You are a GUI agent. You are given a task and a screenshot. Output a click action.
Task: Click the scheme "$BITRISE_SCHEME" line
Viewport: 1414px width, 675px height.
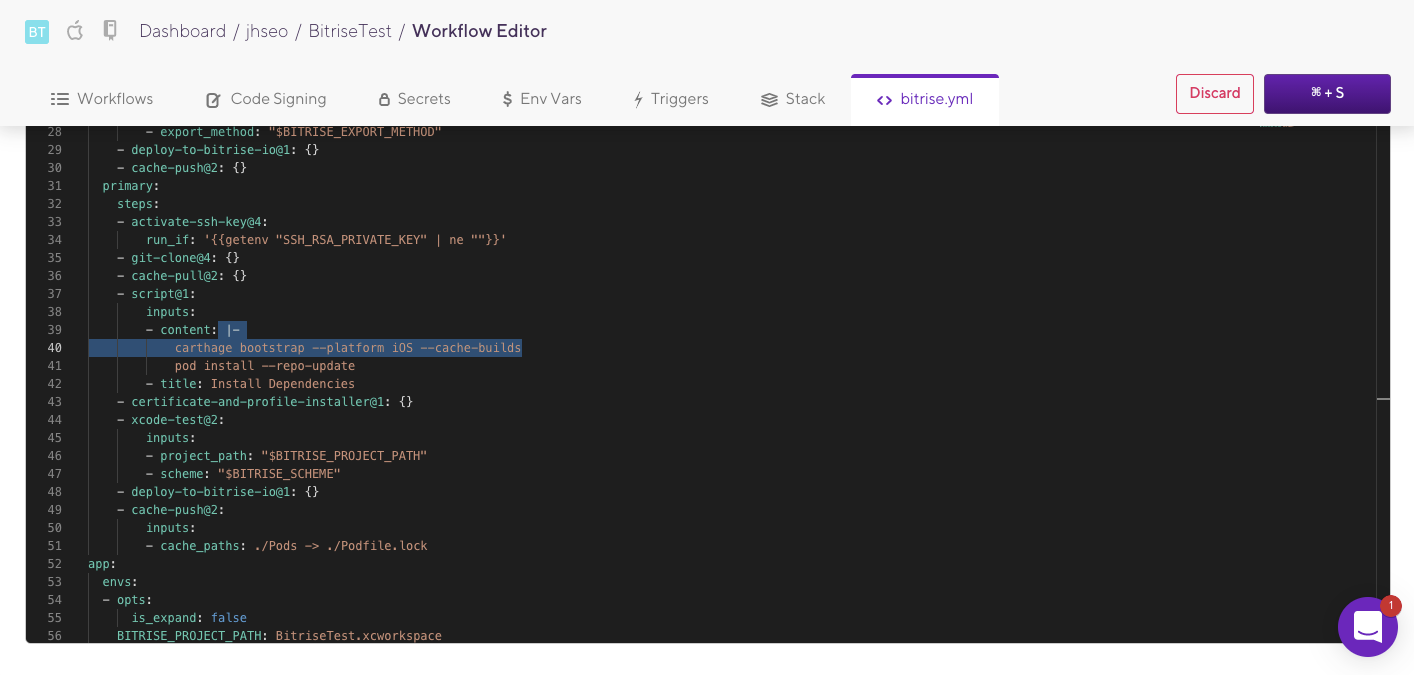tap(243, 474)
